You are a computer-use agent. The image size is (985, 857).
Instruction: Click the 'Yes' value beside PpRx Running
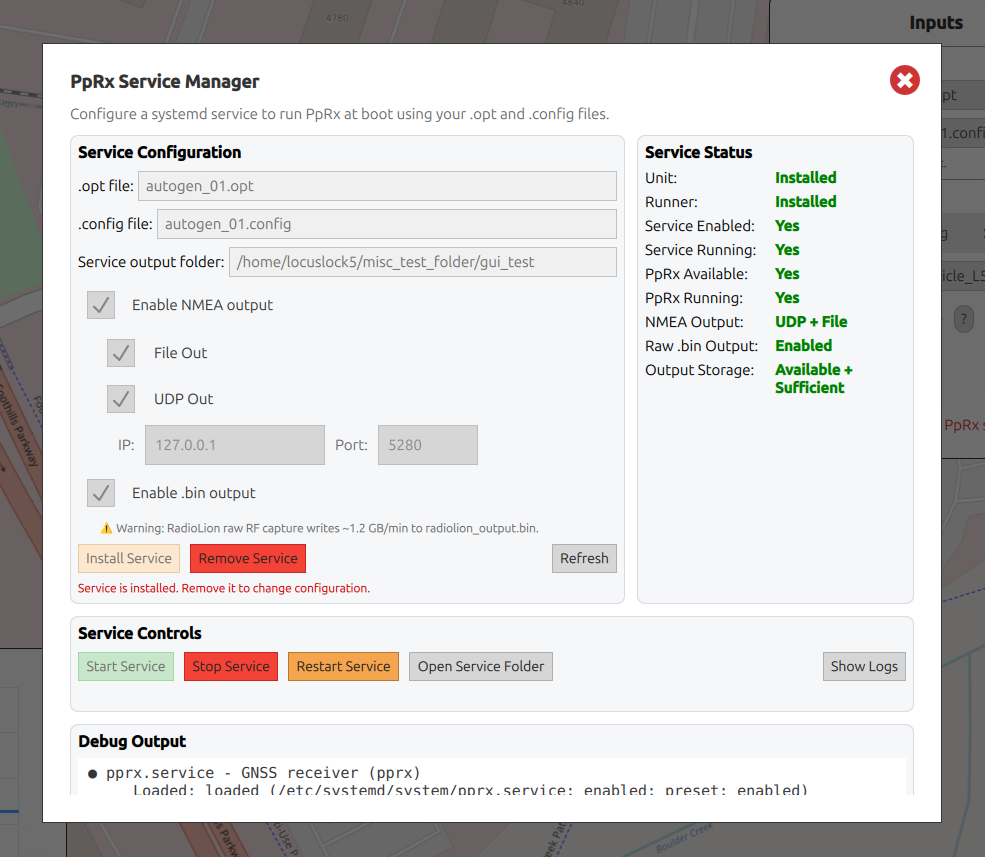tap(787, 298)
